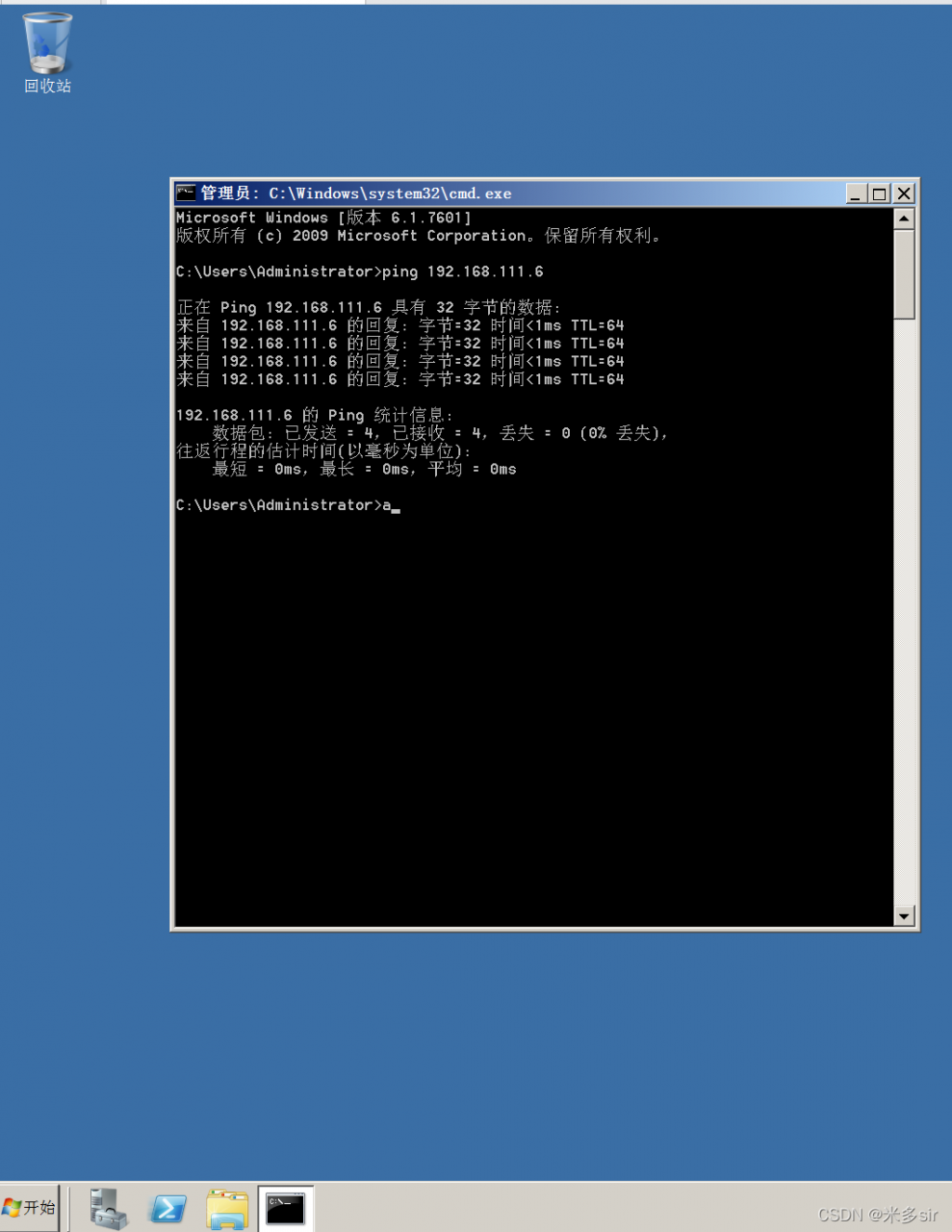Click the '最短 = 0ms' timing line
The width and height of the screenshot is (952, 1232).
click(x=364, y=470)
